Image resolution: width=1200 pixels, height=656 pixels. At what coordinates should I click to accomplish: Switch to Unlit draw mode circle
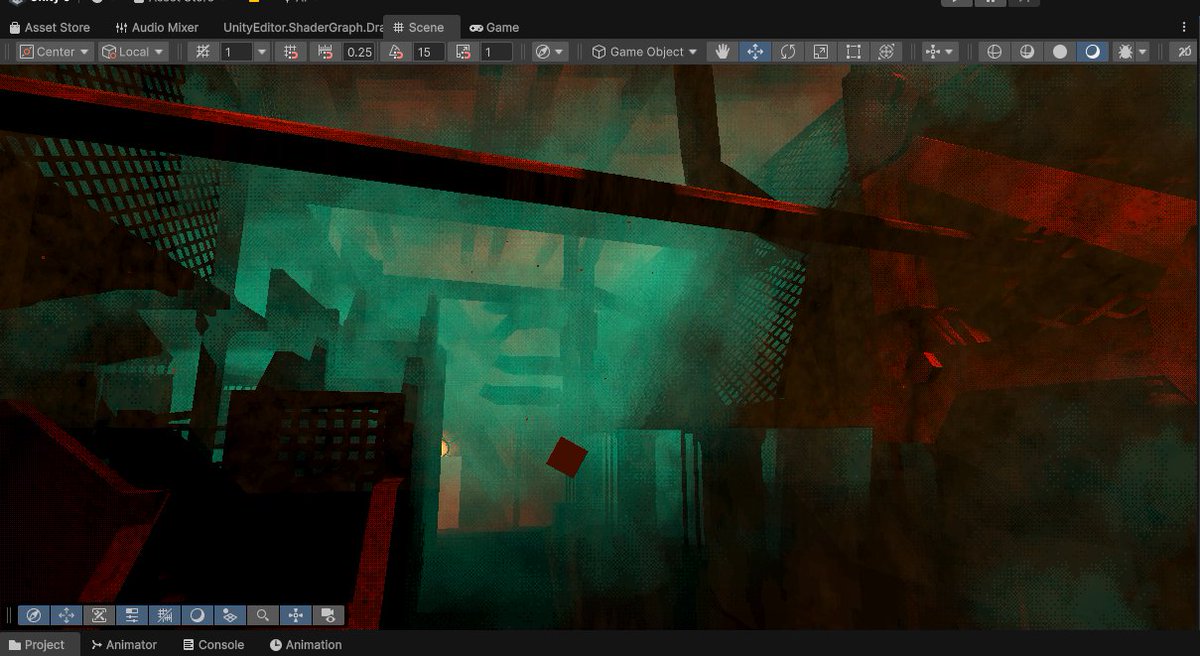[x=1060, y=51]
